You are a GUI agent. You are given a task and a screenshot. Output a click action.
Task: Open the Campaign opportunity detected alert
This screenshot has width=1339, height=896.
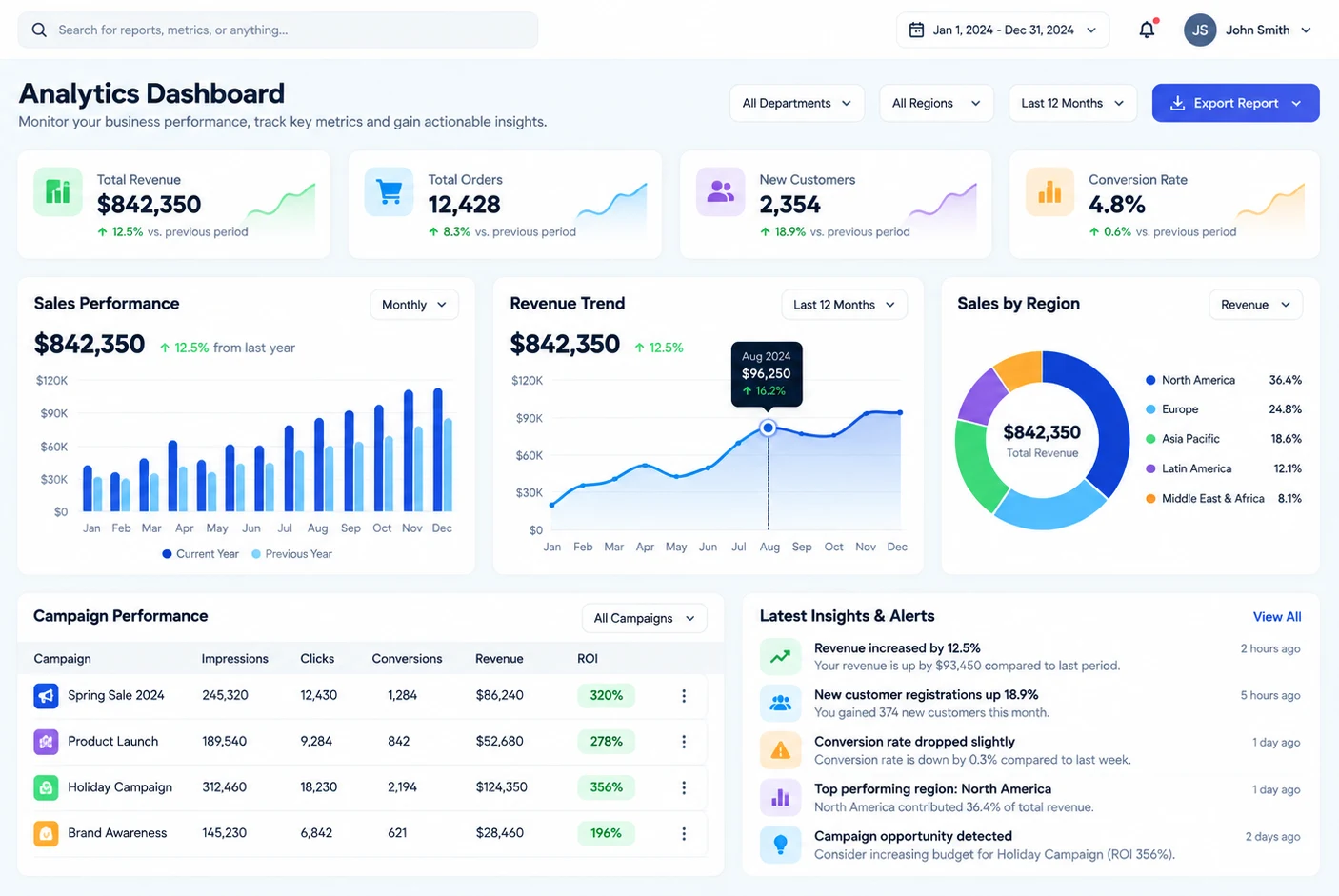[1030, 845]
